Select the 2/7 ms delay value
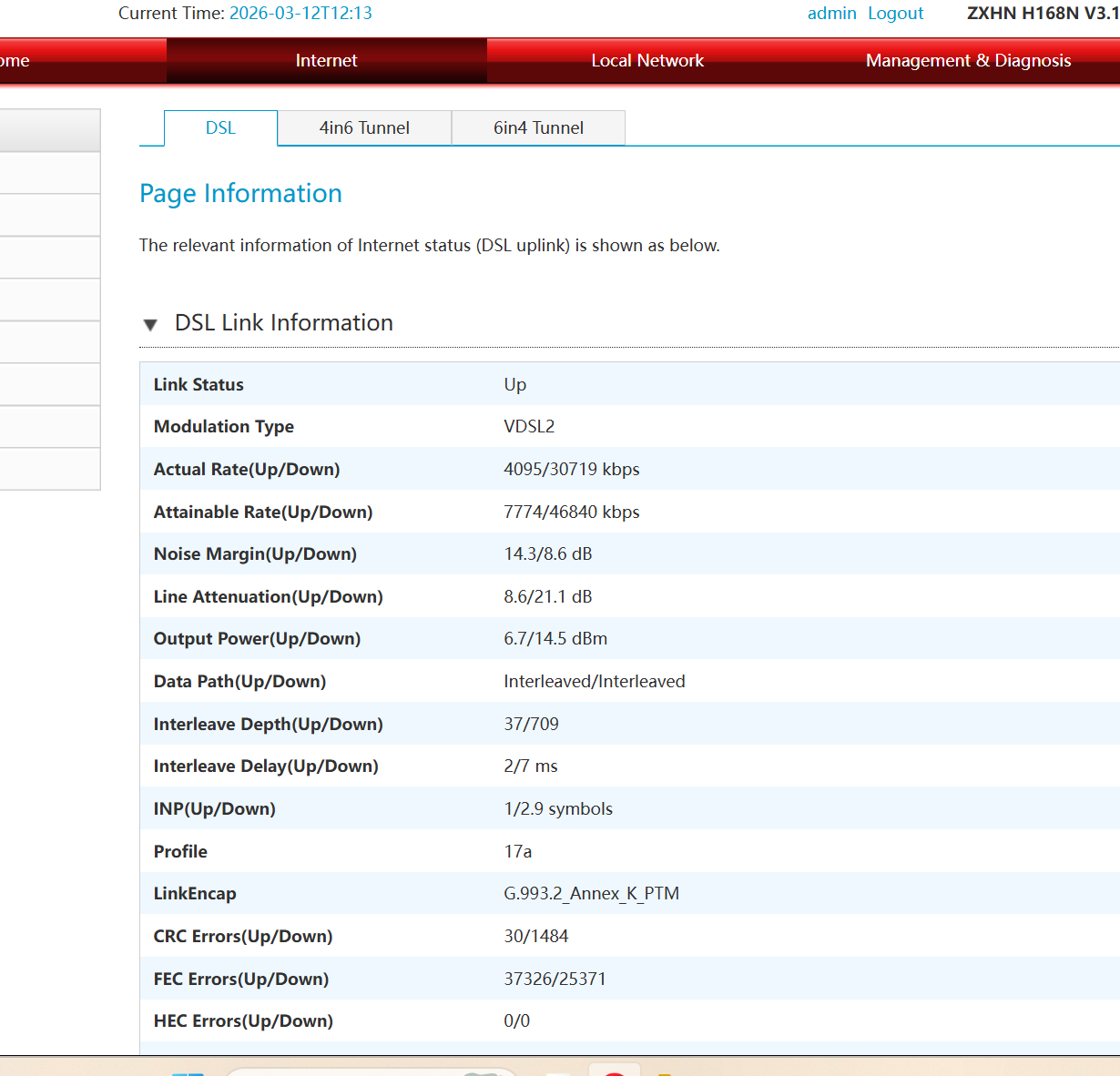The width and height of the screenshot is (1120, 1076). (x=531, y=766)
